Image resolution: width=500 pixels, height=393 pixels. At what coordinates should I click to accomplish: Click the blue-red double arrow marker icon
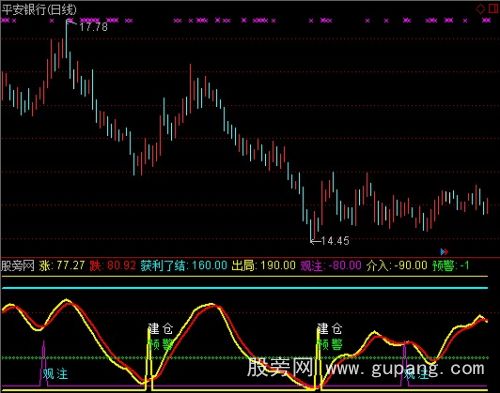(x=444, y=252)
